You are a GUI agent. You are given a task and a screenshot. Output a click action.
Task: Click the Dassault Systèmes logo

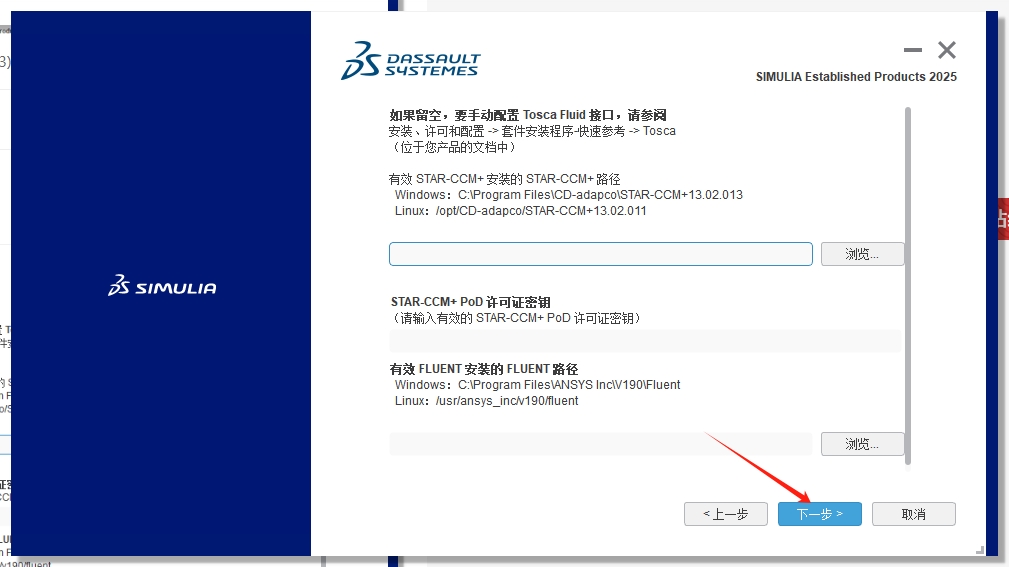(x=410, y=60)
